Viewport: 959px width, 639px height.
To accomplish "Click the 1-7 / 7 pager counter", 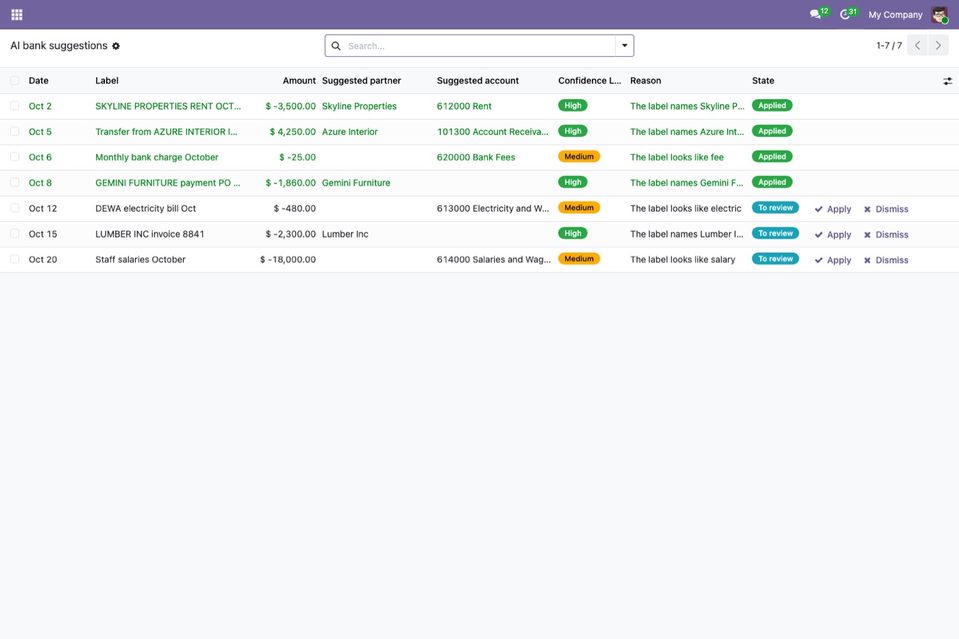I will tap(889, 46).
